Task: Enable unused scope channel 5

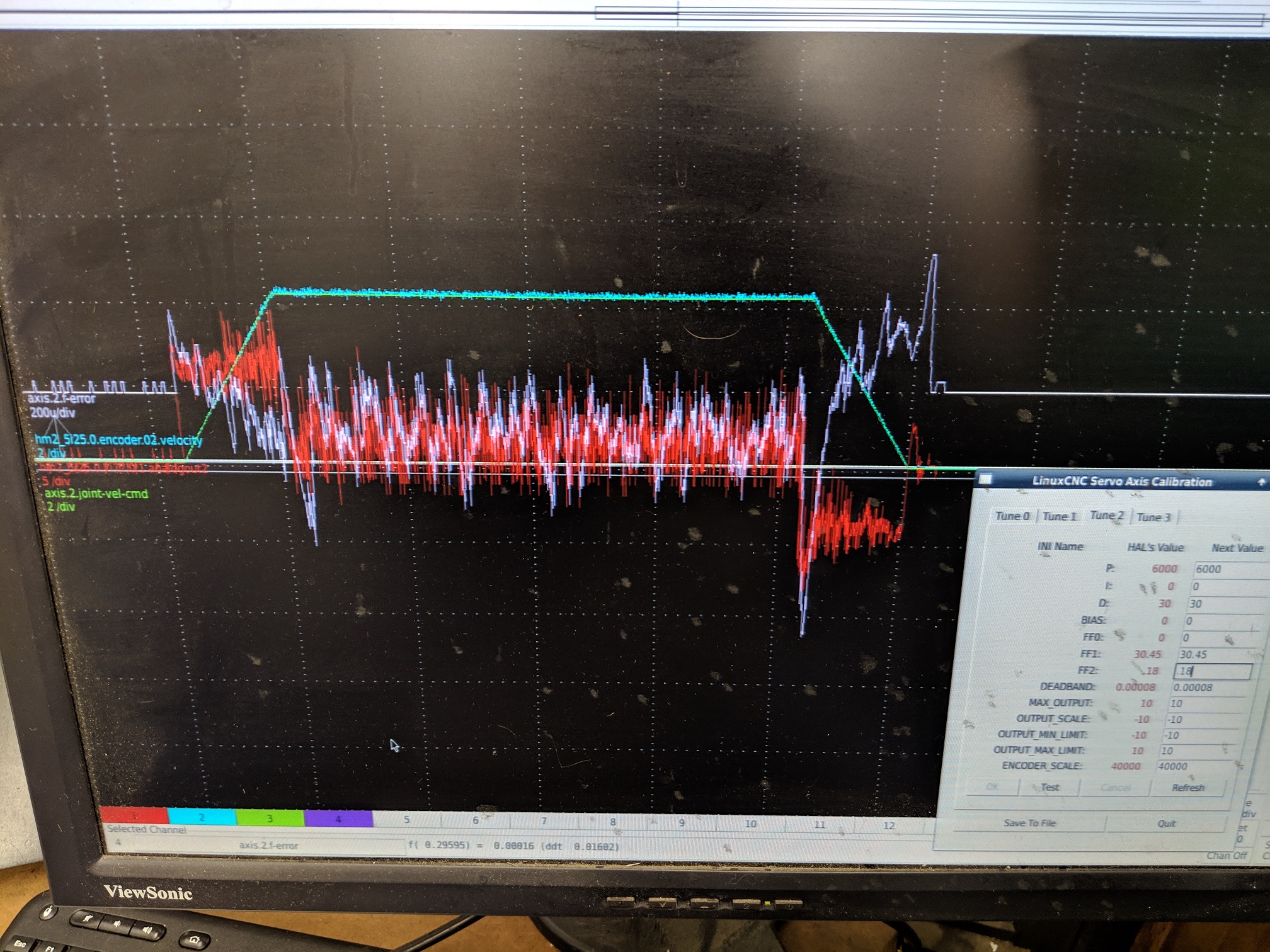Action: click(x=406, y=819)
